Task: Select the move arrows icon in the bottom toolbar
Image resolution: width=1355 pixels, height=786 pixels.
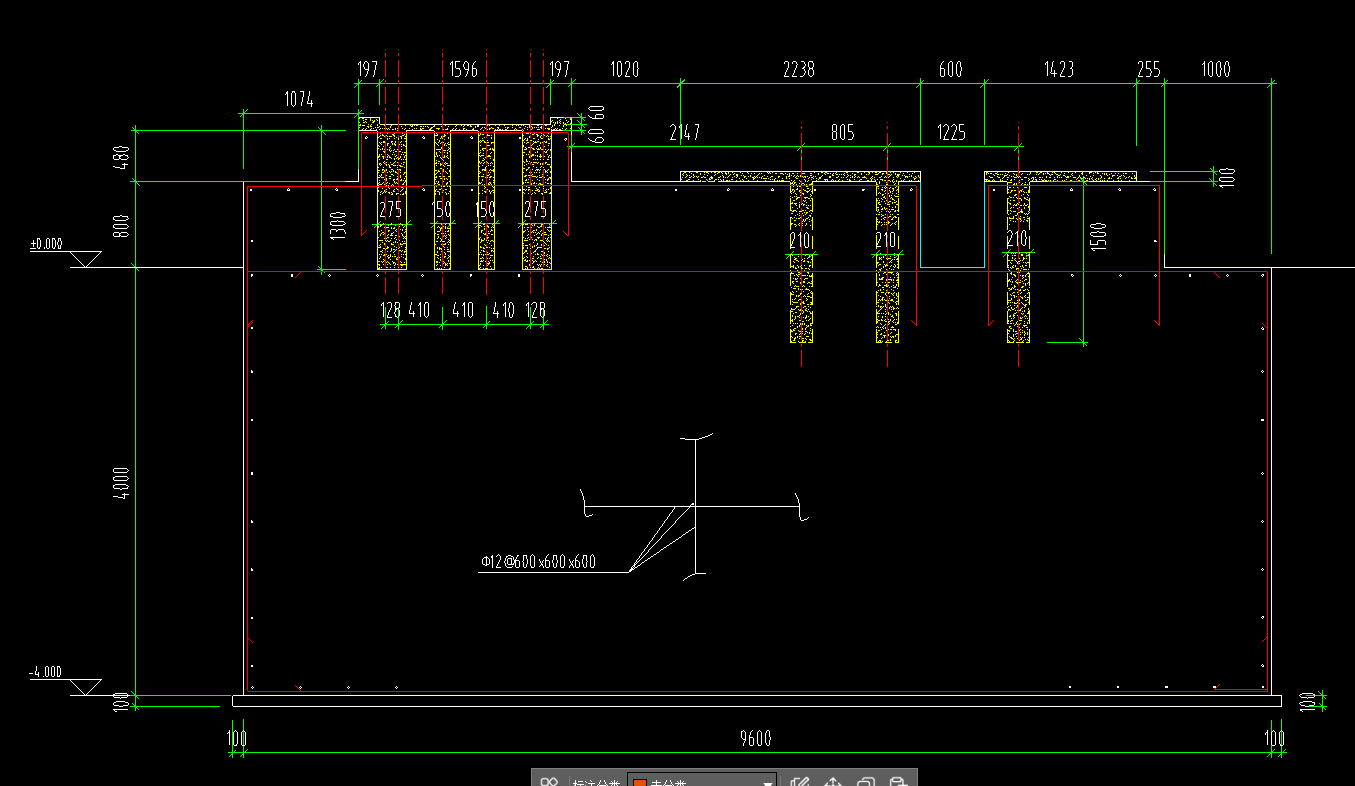Action: point(832,782)
